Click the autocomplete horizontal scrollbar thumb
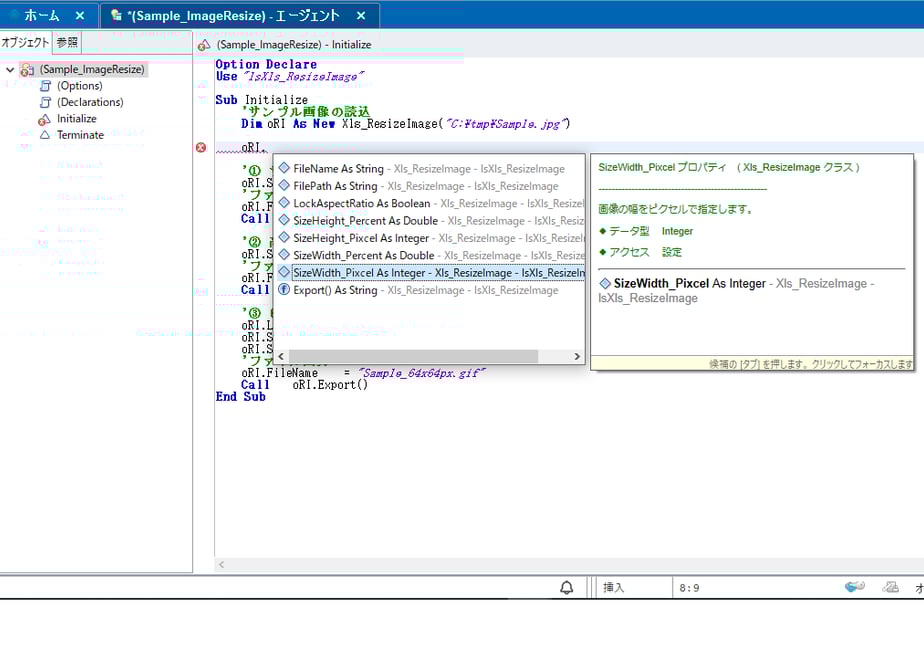924x660 pixels. [x=413, y=357]
